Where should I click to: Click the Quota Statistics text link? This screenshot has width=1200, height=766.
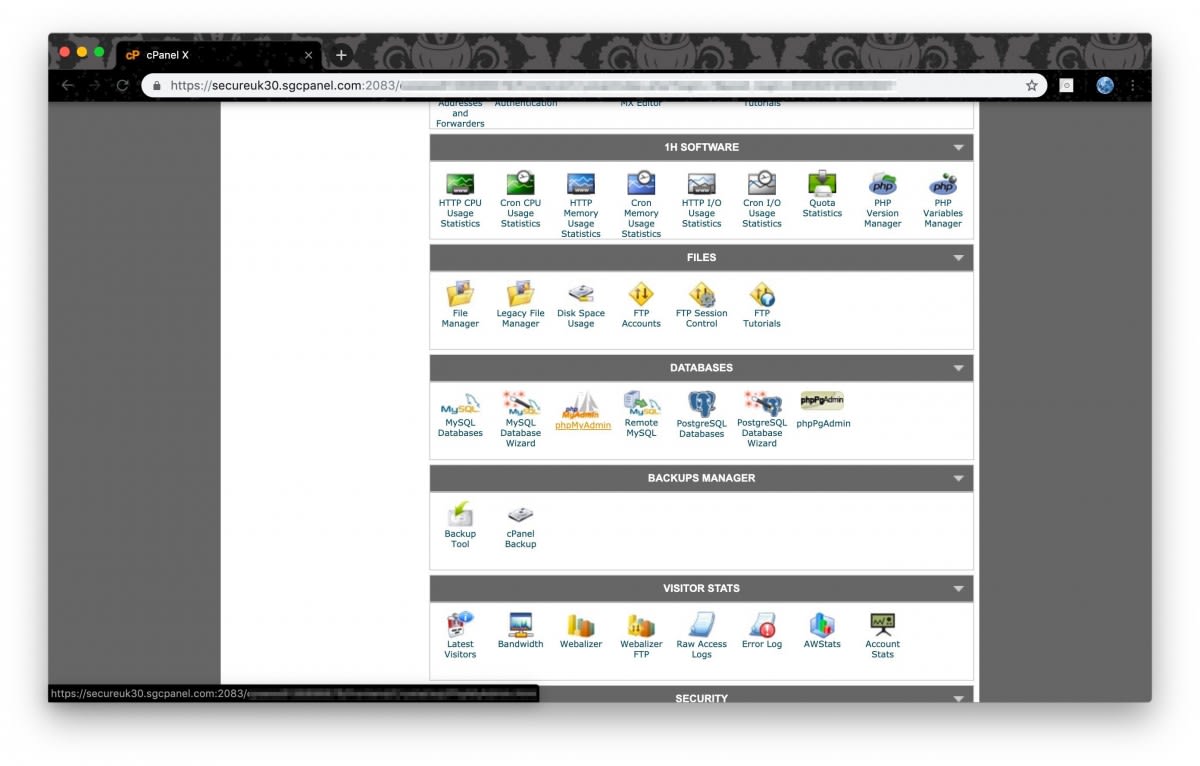click(x=822, y=208)
